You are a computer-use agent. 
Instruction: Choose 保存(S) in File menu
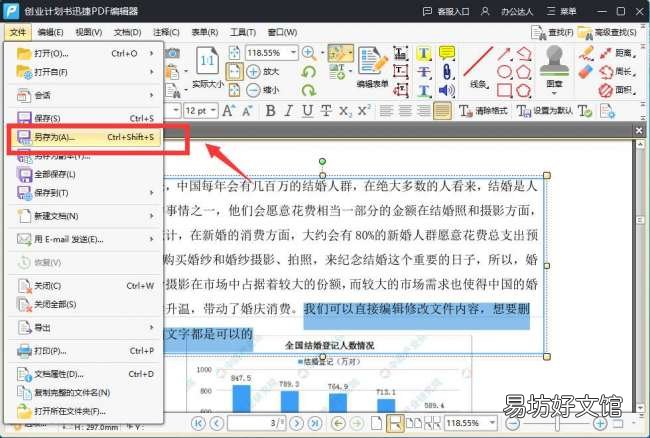[84, 118]
